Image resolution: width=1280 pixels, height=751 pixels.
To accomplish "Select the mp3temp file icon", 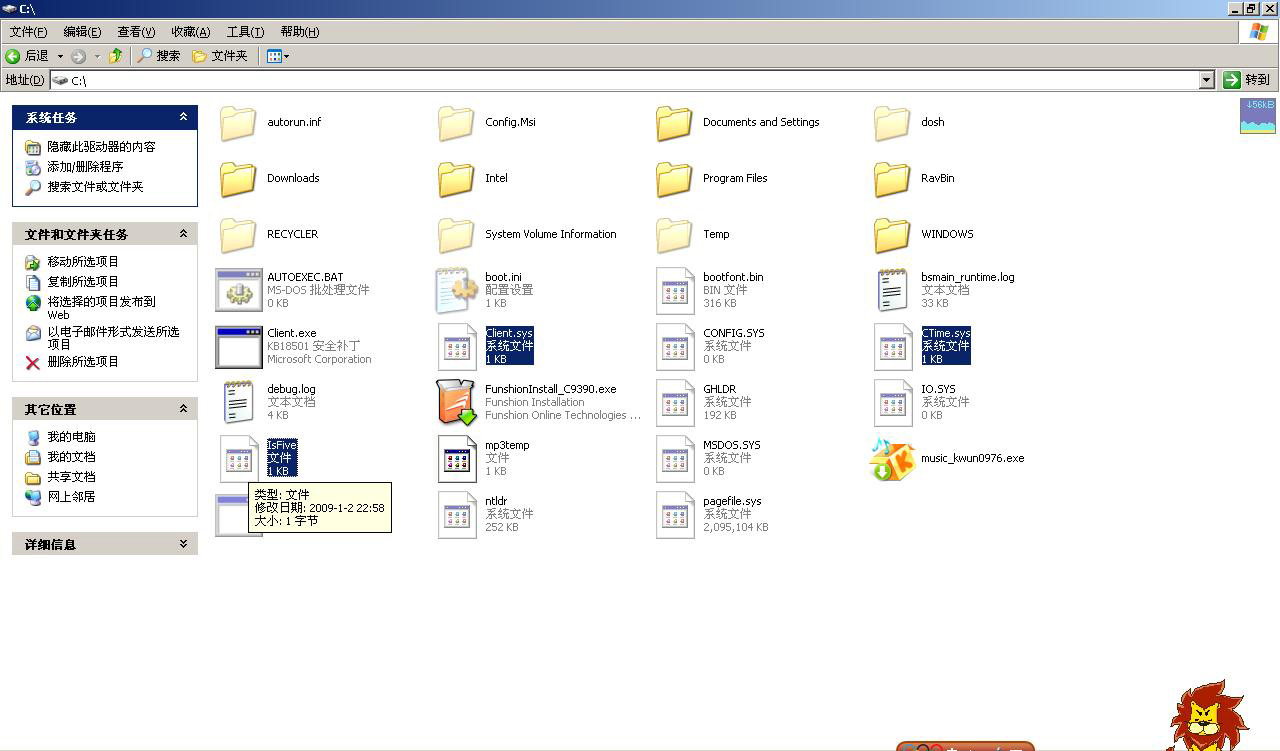I will (456, 459).
